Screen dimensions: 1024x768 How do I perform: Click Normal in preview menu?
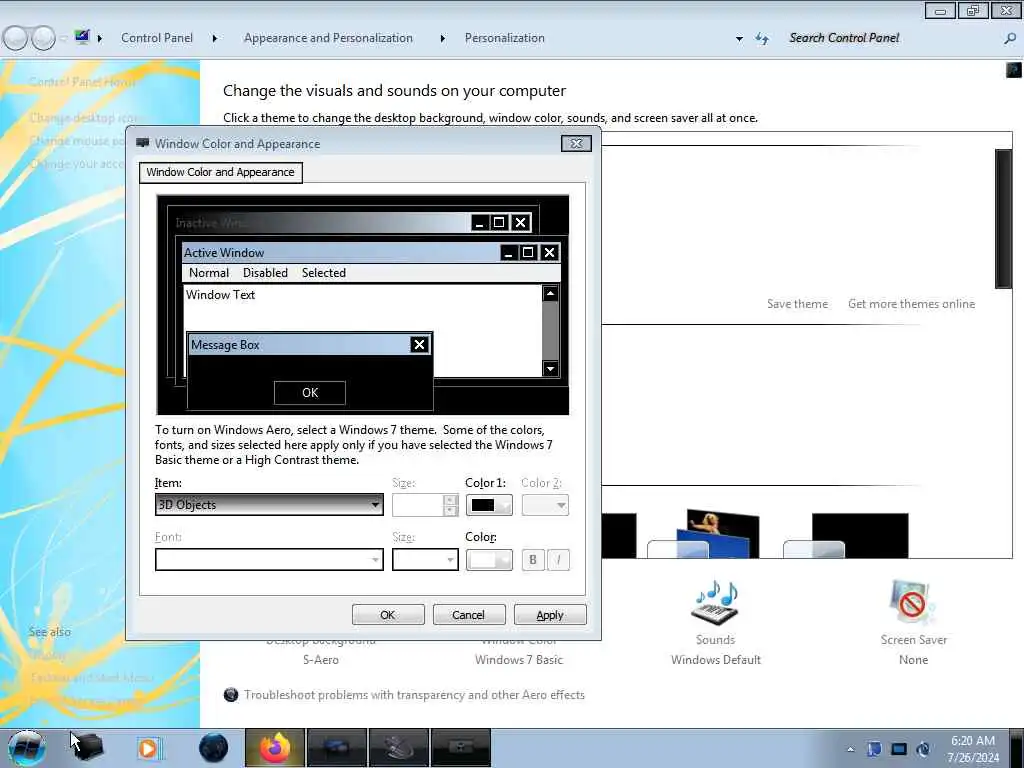(x=209, y=273)
